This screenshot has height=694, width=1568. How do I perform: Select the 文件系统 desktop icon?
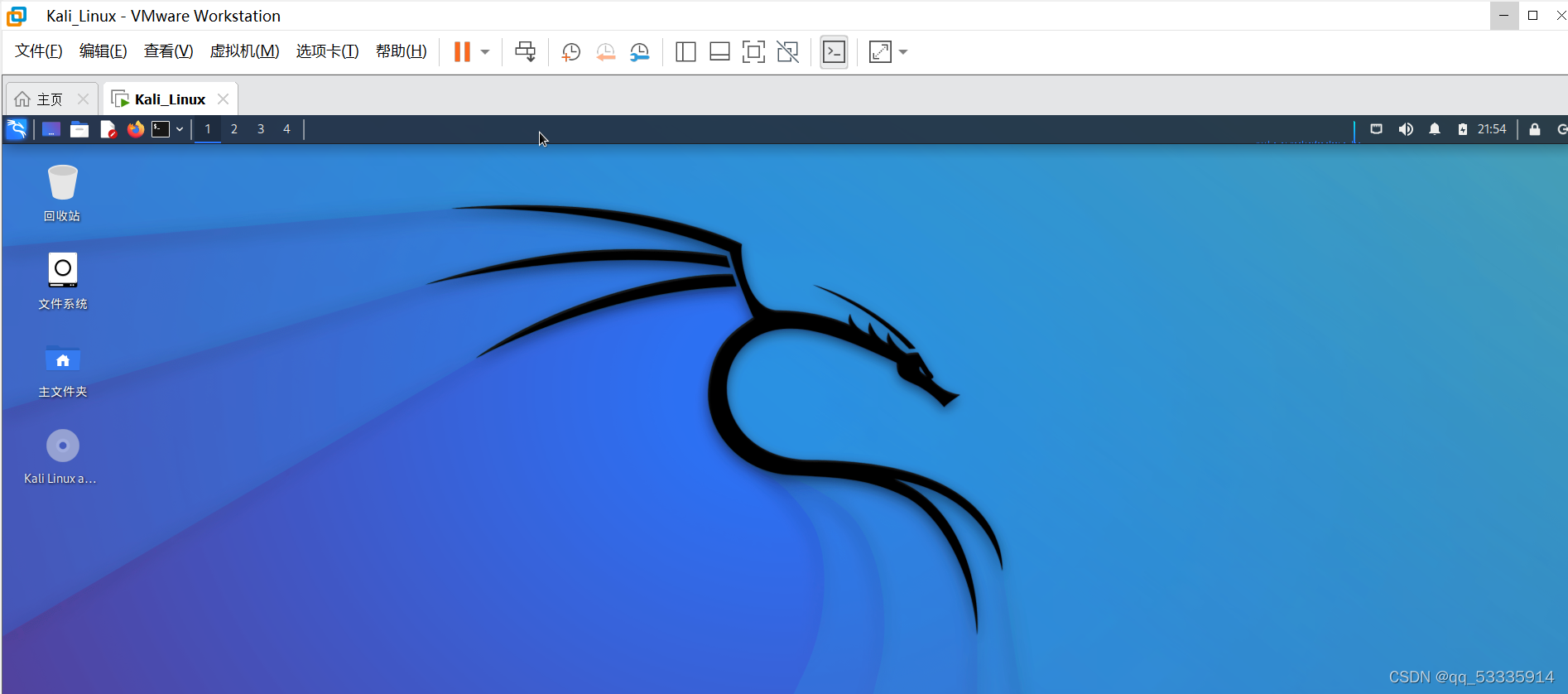click(x=62, y=282)
